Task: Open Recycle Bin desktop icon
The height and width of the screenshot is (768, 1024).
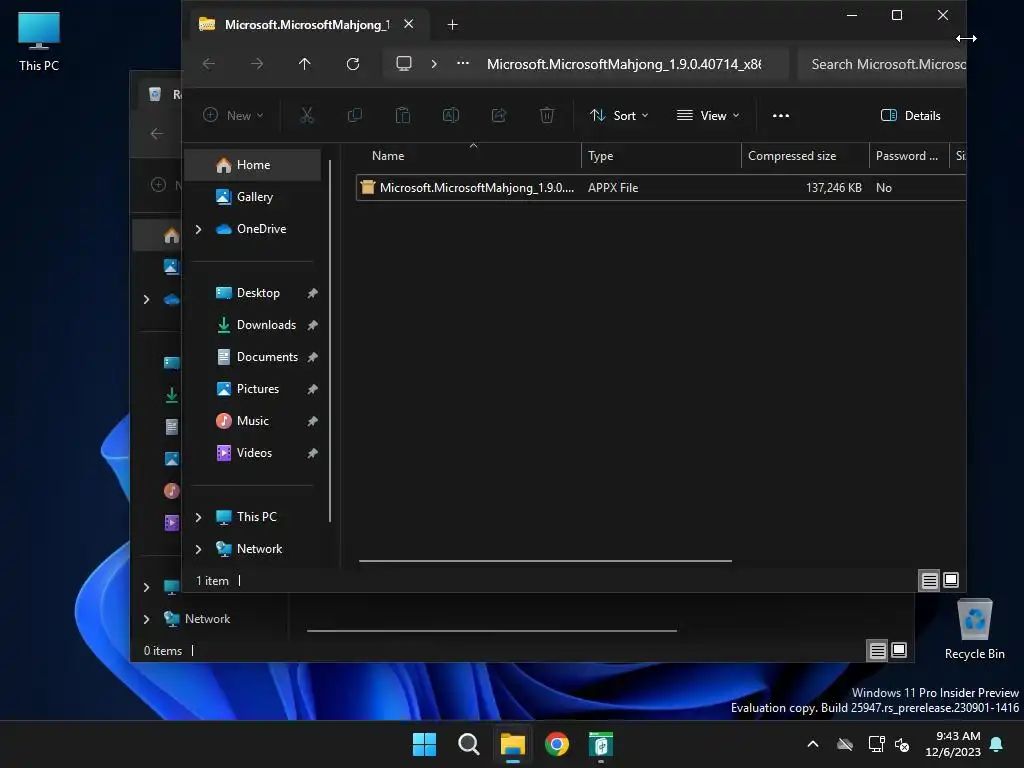Action: 974,630
